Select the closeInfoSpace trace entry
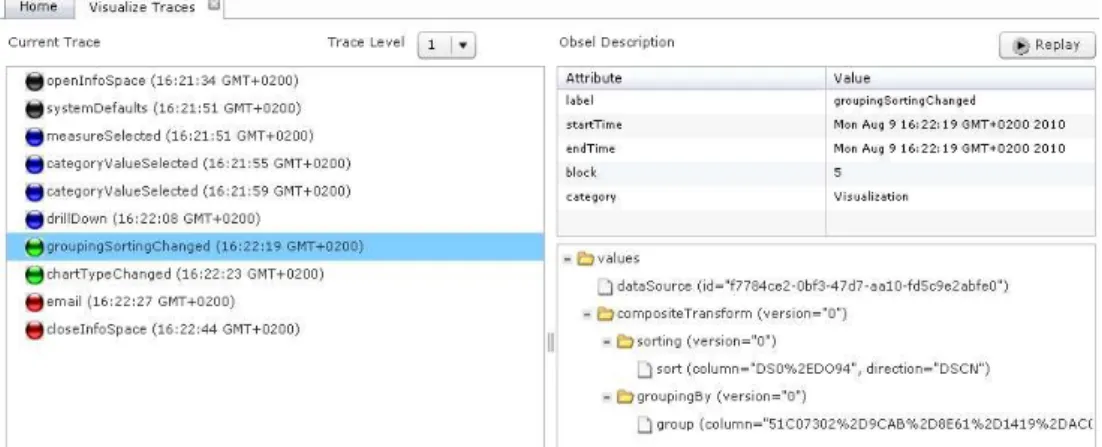Image resolution: width=1102 pixels, height=447 pixels. 274,329
